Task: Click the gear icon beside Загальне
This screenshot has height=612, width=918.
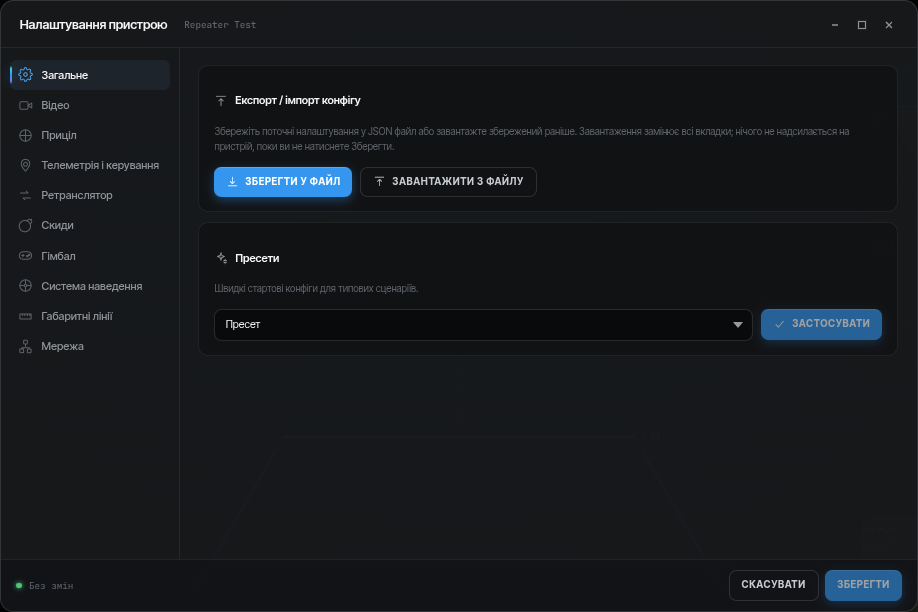Action: pos(25,75)
